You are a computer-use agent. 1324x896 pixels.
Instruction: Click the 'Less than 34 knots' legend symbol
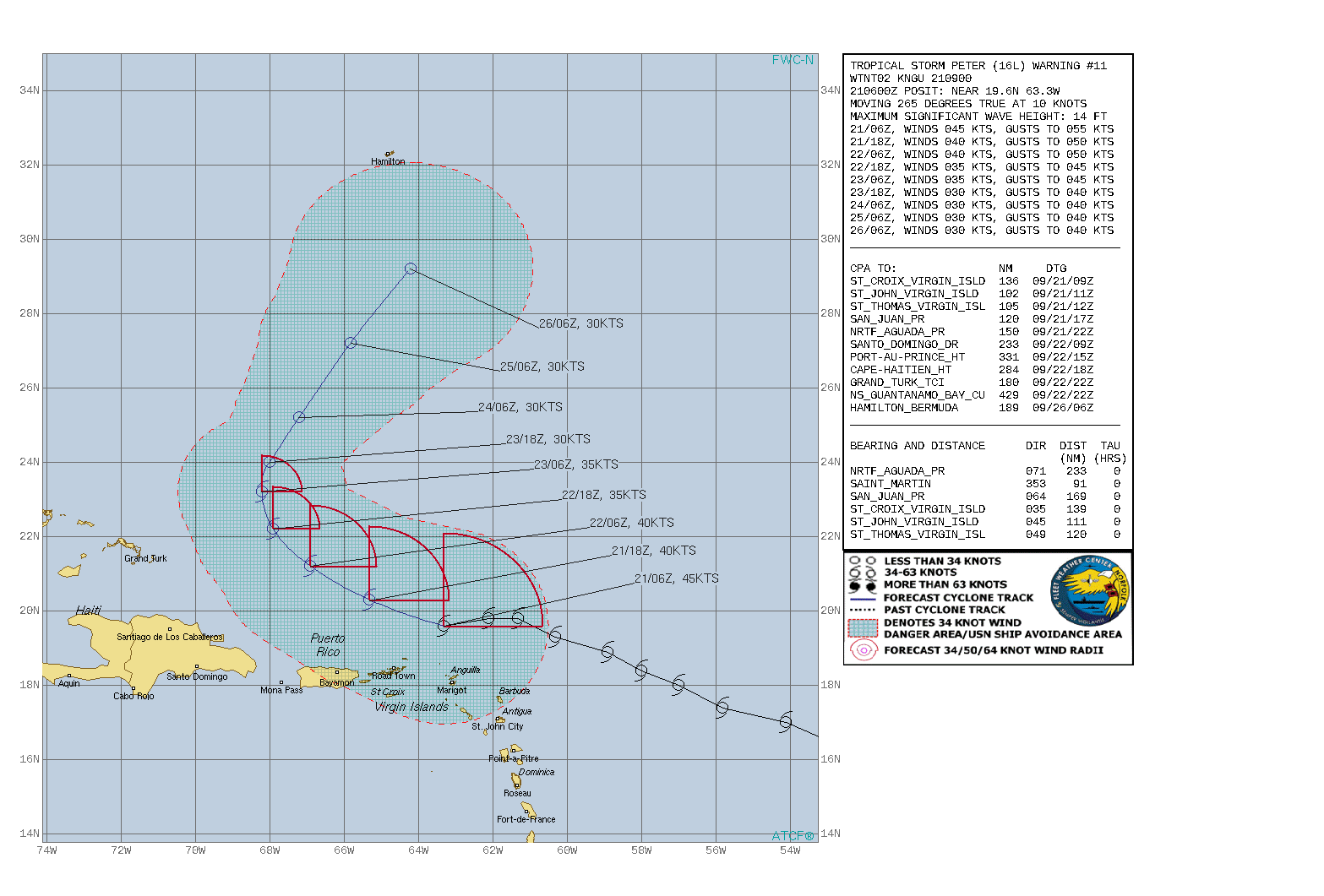coord(863,561)
